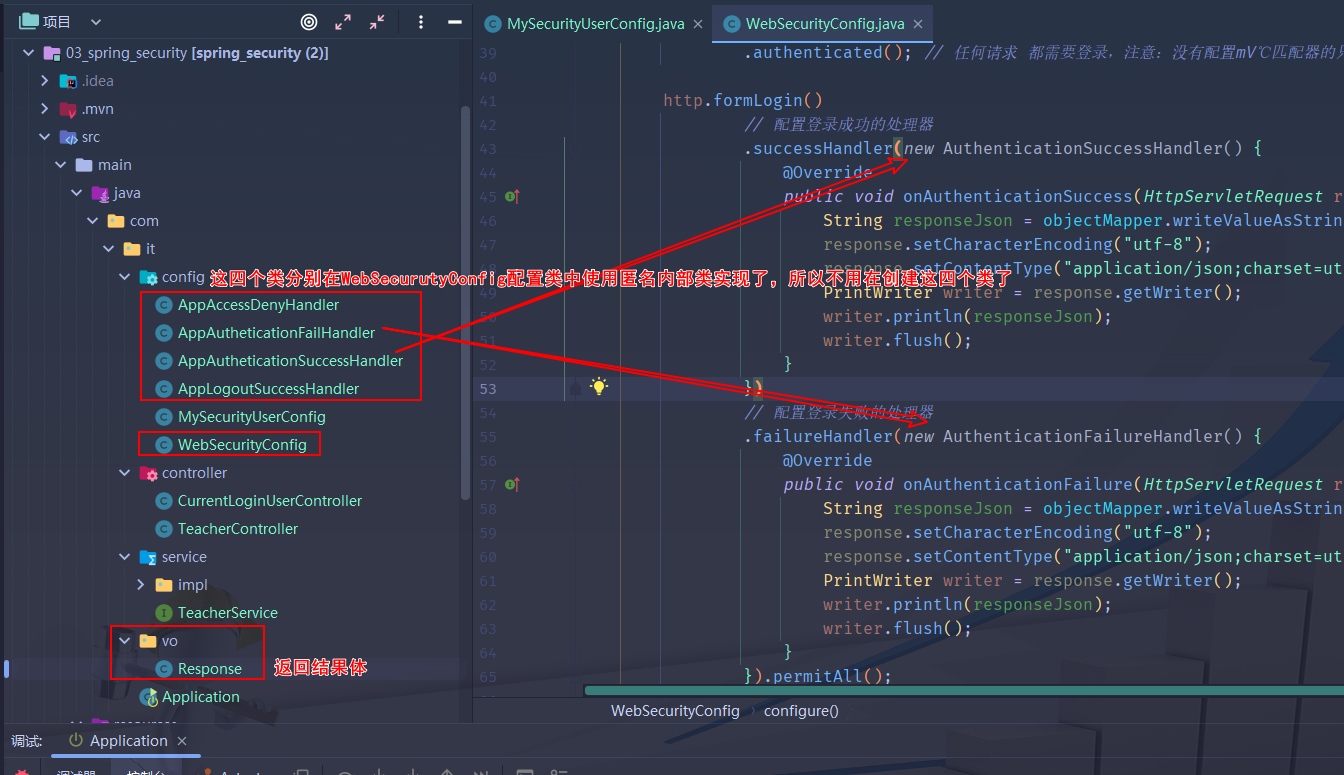Close the MySecurityUserConfig.java tab

(696, 24)
